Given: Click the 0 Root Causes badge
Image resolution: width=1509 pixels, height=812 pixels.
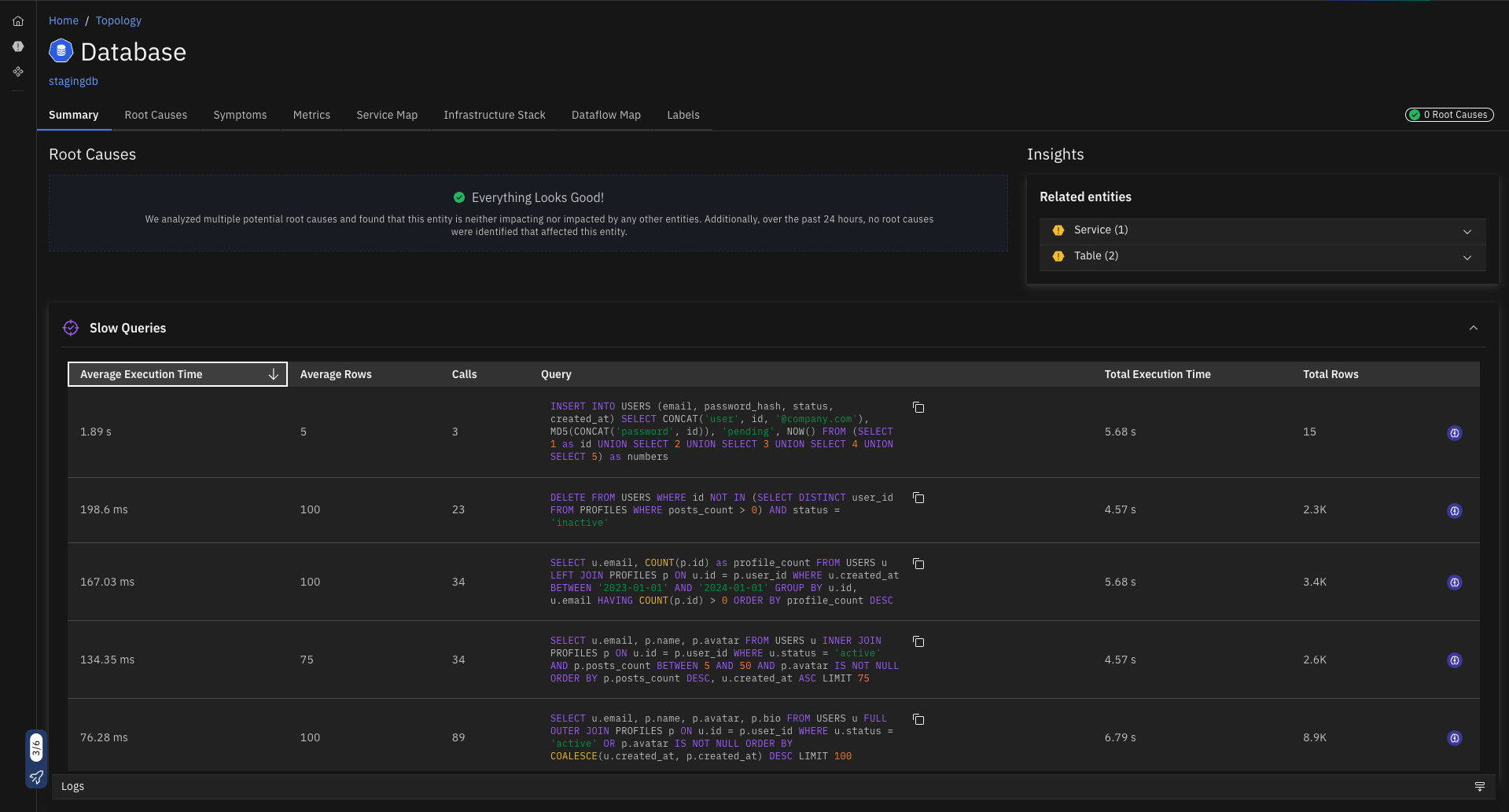Looking at the screenshot, I should [1448, 115].
